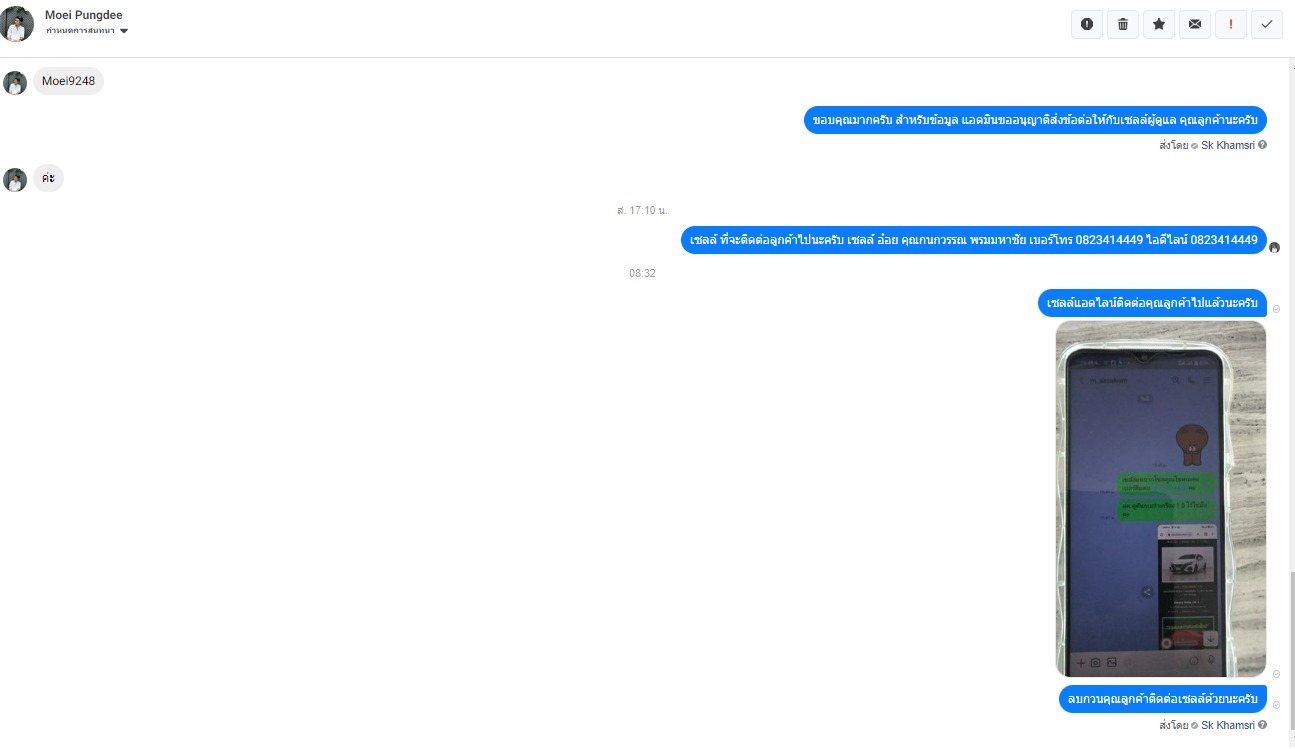The height and width of the screenshot is (749, 1295).
Task: Star this conversation for follow-up
Action: pos(1159,24)
